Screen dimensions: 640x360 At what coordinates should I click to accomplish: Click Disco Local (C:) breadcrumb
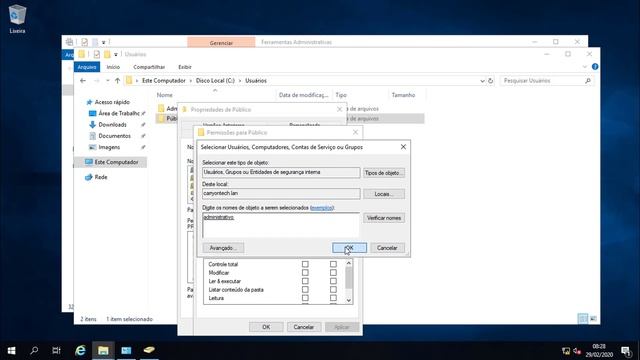215,81
